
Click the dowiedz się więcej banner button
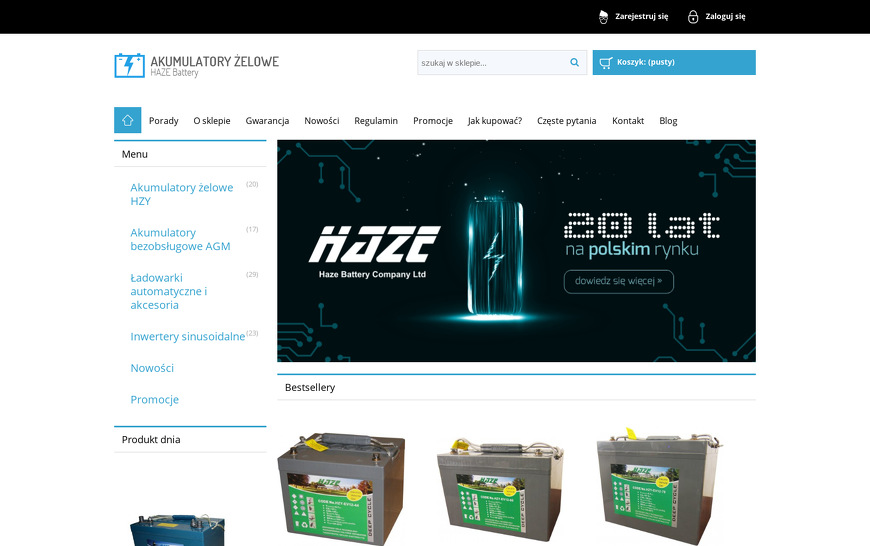click(x=619, y=281)
